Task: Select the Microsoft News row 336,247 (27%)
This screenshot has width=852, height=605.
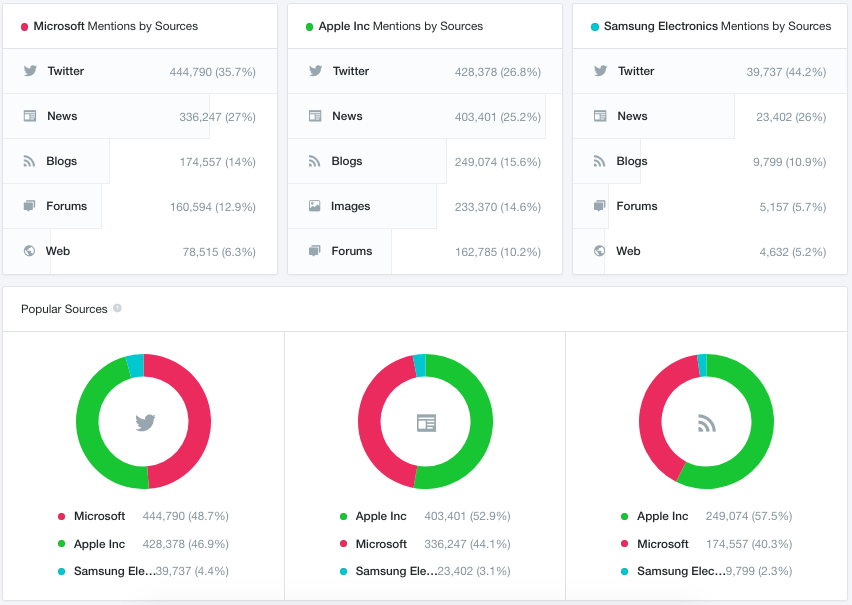Action: tap(140, 116)
